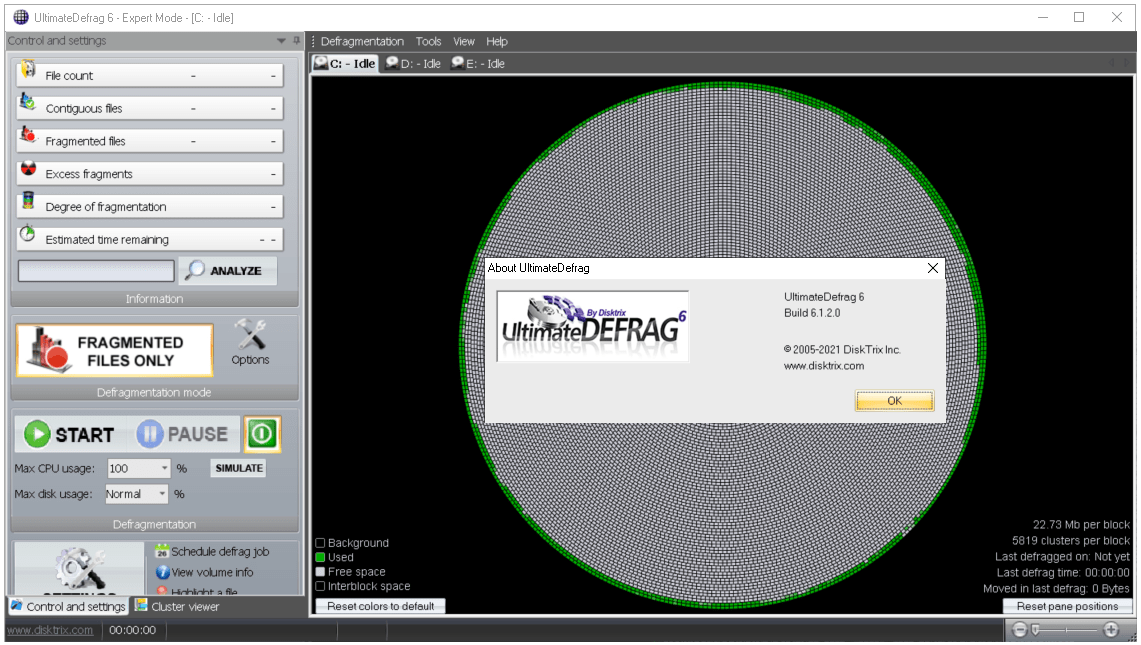Open the Tools menu
This screenshot has height=645, width=1141.
pyautogui.click(x=429, y=41)
